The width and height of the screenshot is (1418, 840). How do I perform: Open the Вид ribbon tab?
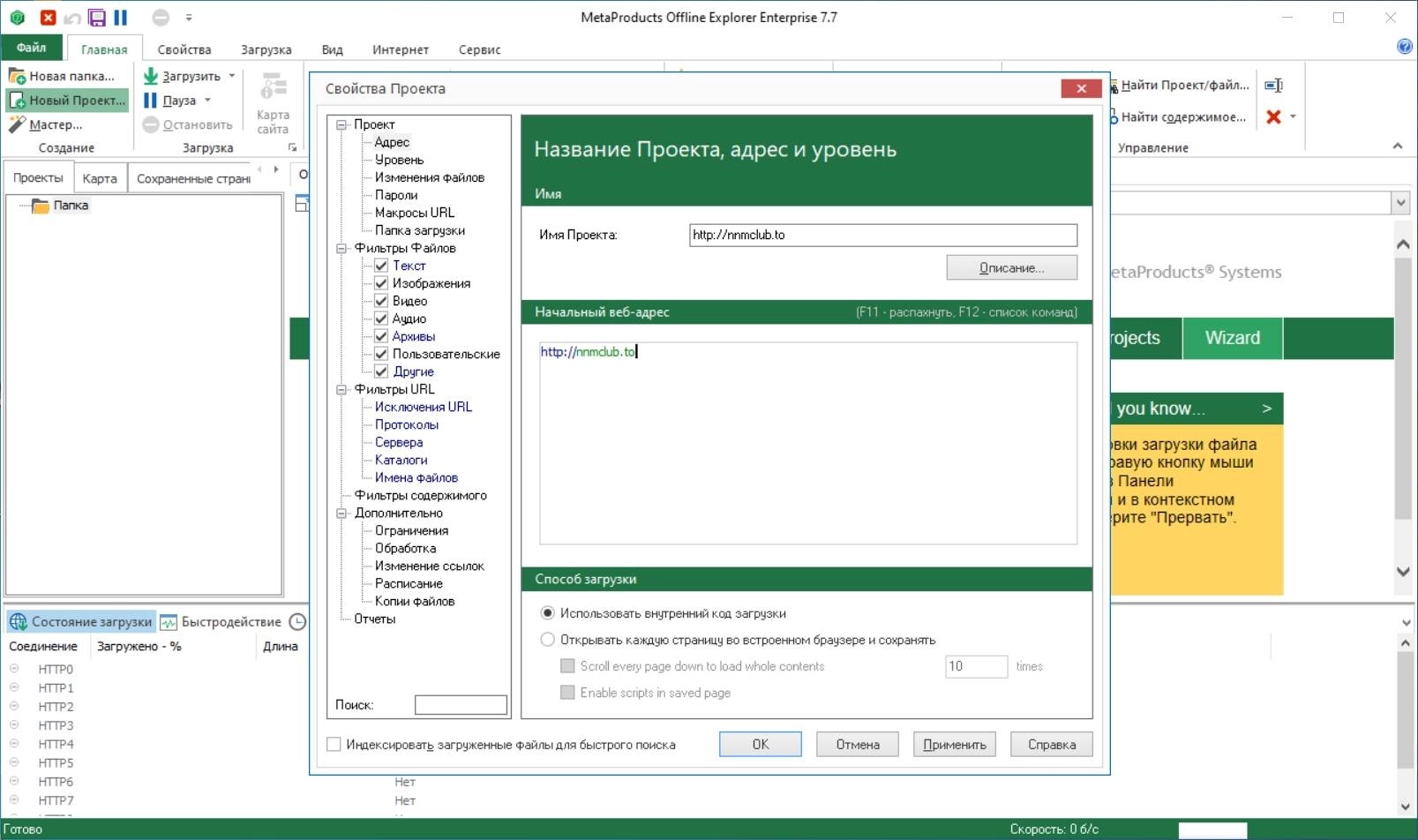[332, 49]
